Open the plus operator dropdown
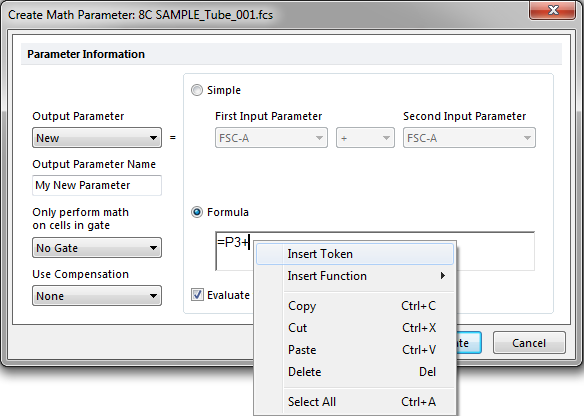Image resolution: width=584 pixels, height=416 pixels. pos(365,138)
